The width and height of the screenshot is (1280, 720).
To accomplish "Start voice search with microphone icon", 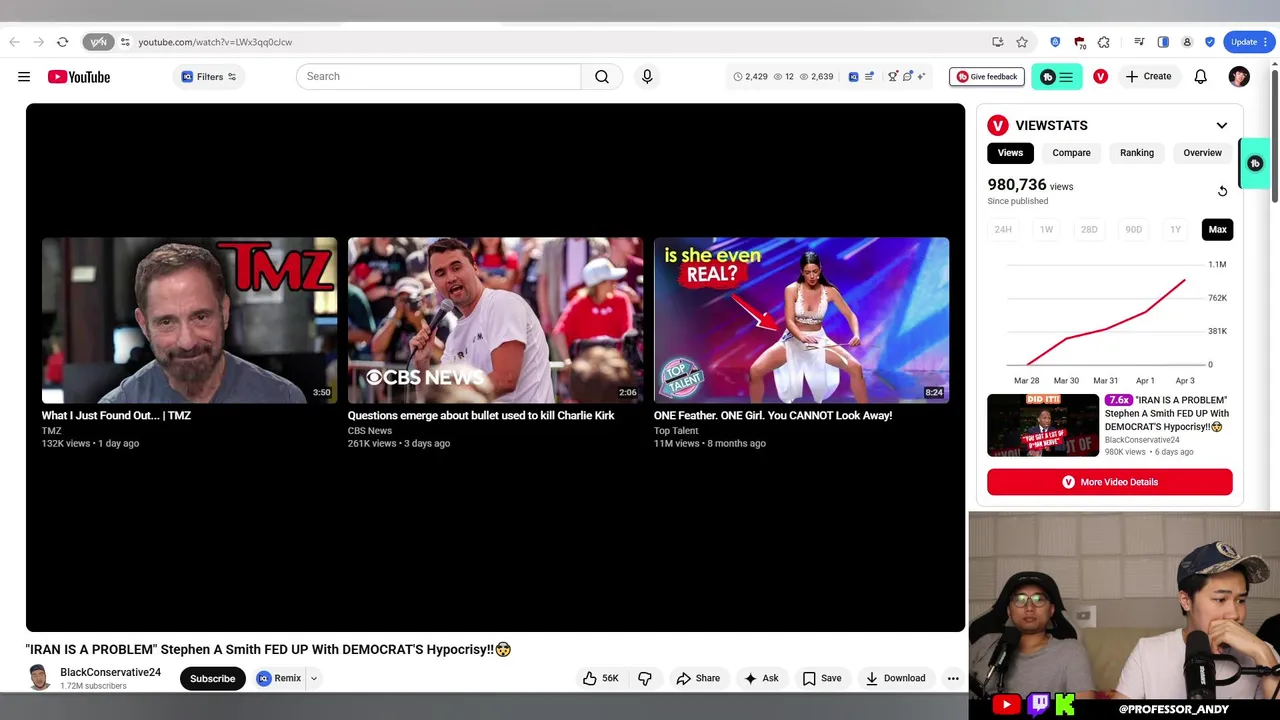I will coord(647,76).
